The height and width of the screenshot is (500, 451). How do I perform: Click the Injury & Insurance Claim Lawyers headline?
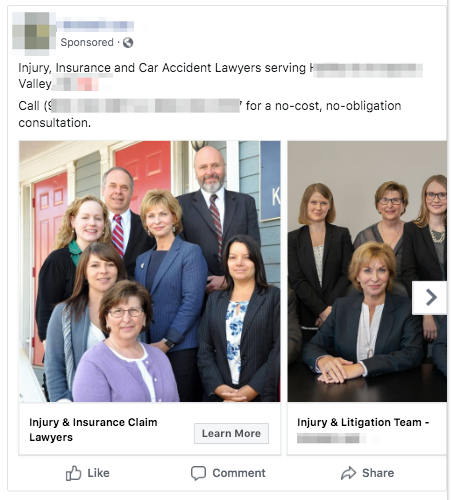click(93, 429)
